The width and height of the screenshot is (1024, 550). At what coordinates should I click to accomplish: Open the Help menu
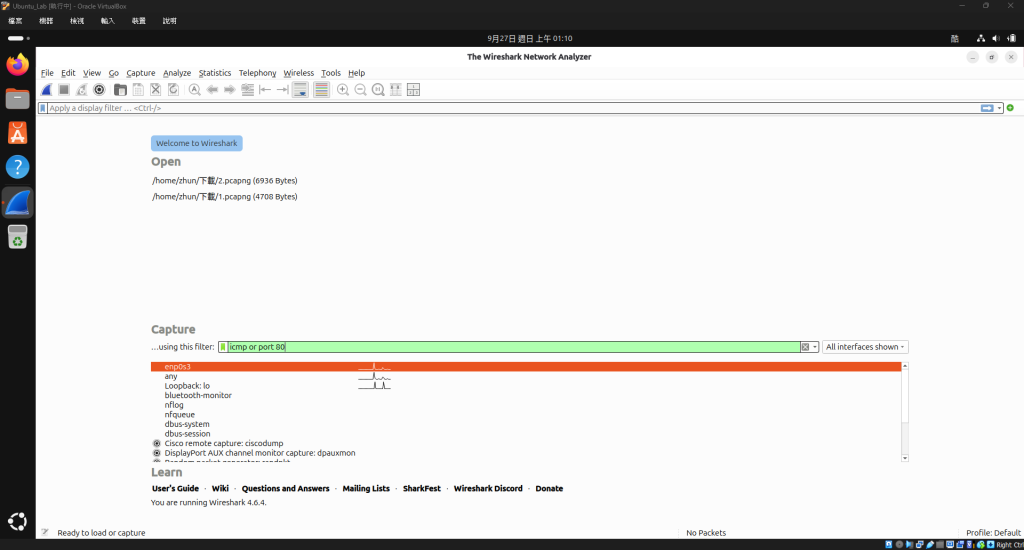[357, 73]
